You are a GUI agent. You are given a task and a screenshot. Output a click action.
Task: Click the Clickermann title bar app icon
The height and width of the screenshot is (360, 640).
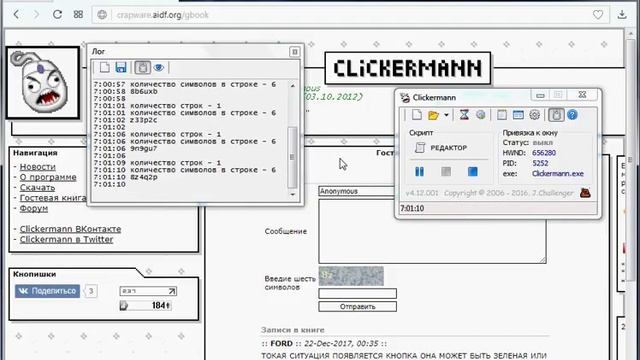[405, 98]
